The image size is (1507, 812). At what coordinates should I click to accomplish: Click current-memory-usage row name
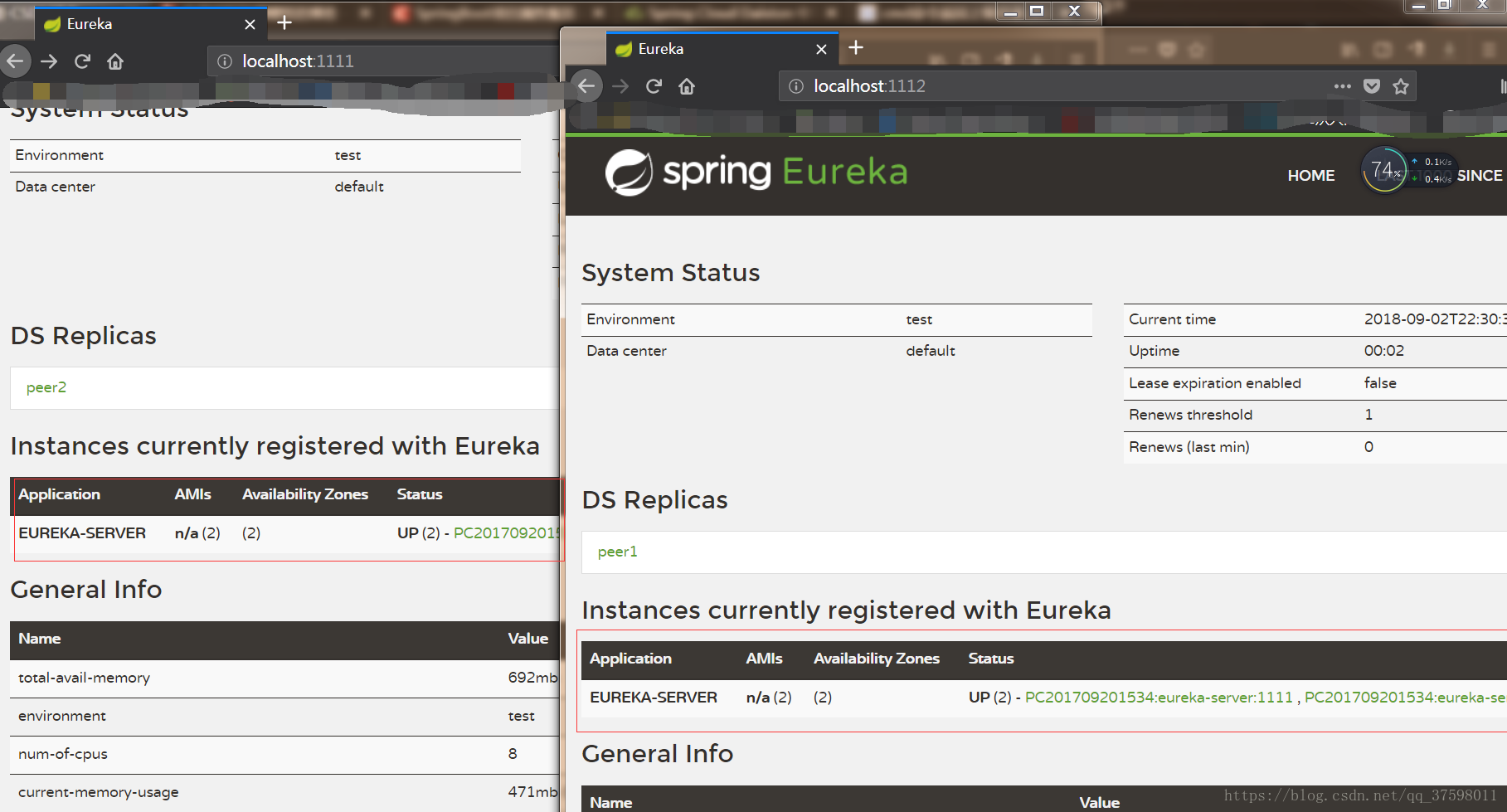99,792
